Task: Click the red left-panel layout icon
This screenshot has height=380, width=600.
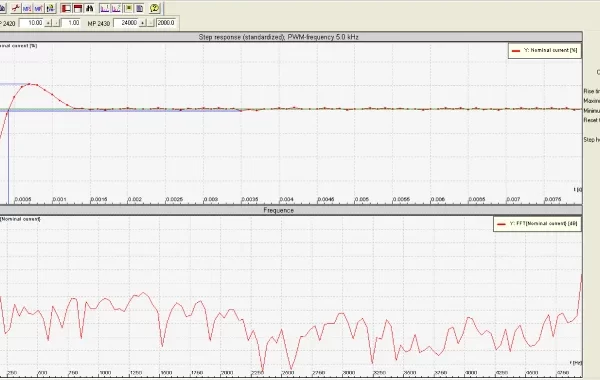Action: click(66, 8)
